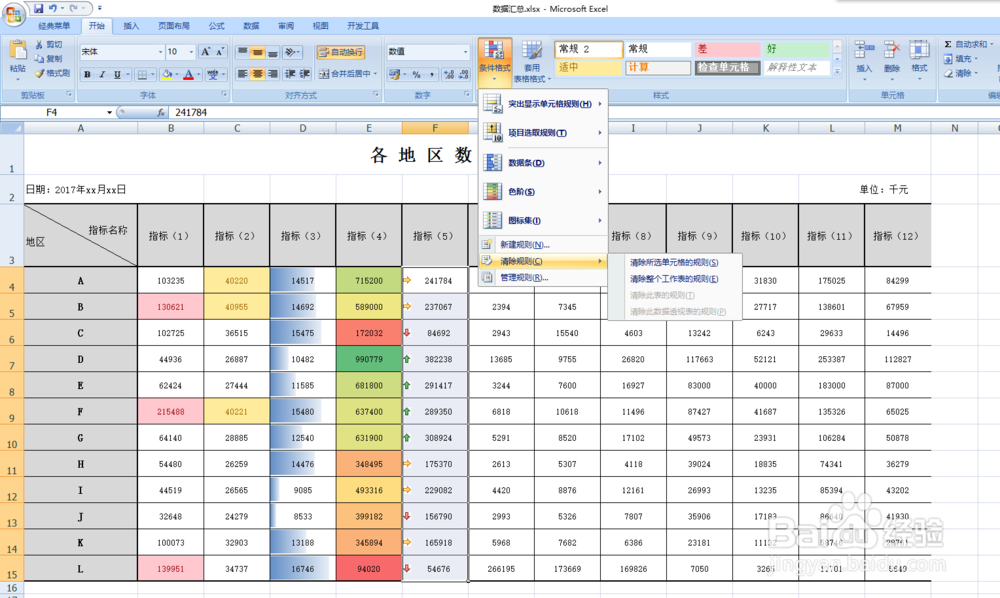Viewport: 1000px width, 598px height.
Task: Cut selection with 剪切
Action: [49, 44]
